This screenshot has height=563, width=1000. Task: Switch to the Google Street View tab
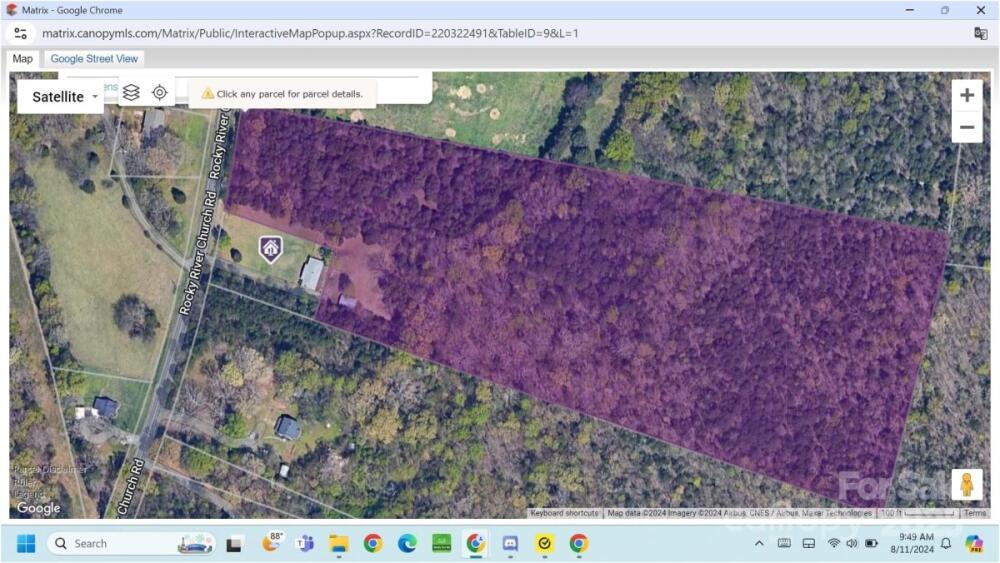coord(94,59)
